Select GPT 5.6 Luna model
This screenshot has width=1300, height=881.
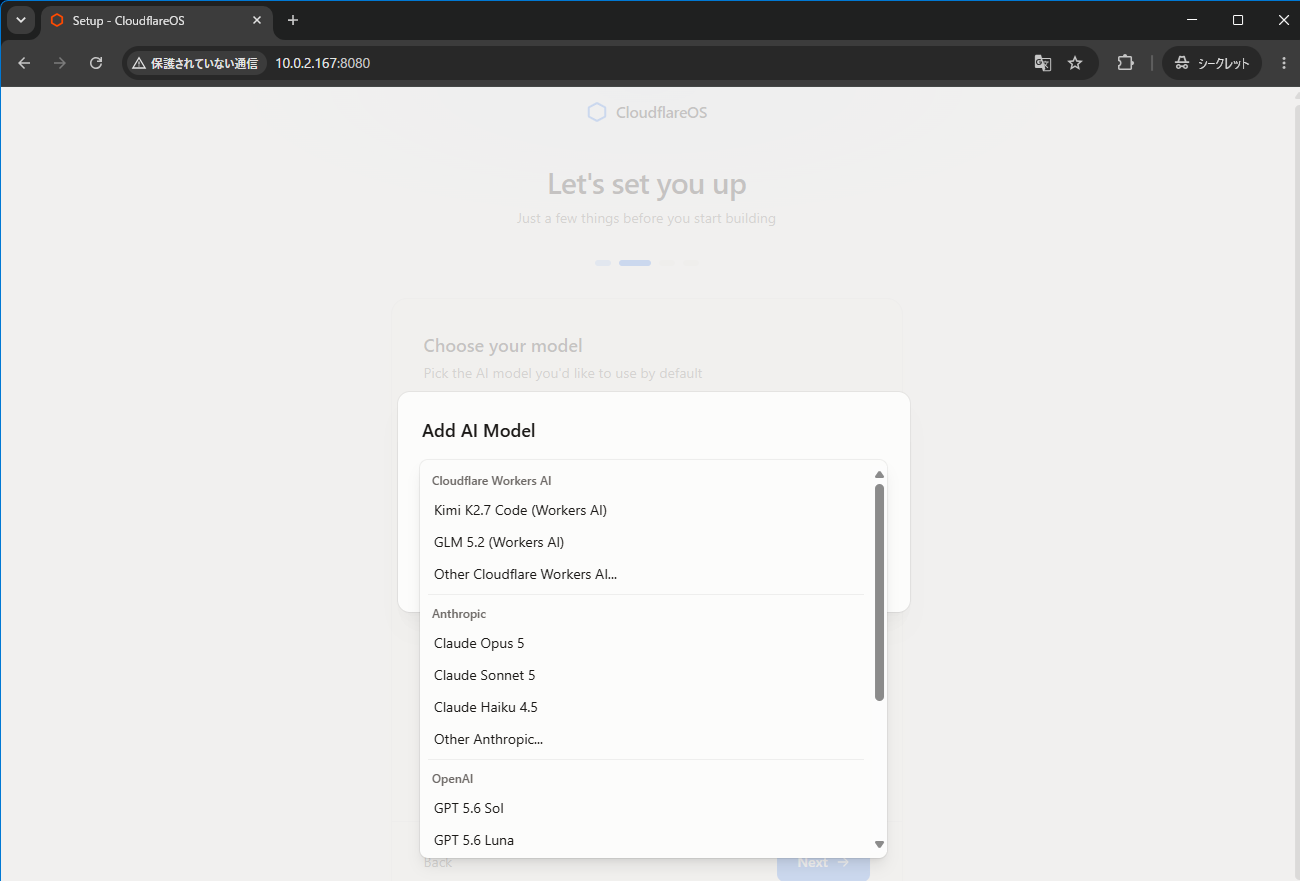click(646, 840)
